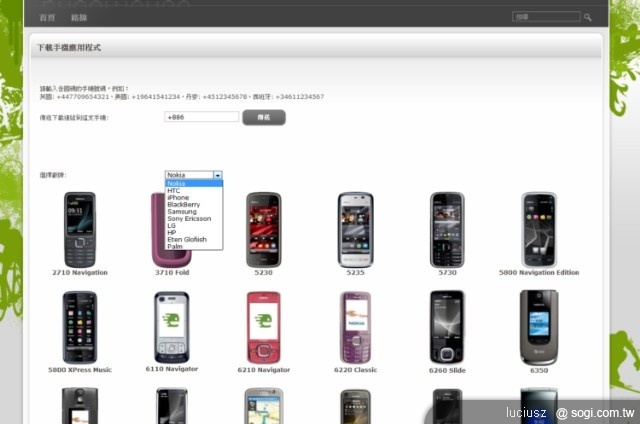Select the 5230 phone image

coord(264,230)
